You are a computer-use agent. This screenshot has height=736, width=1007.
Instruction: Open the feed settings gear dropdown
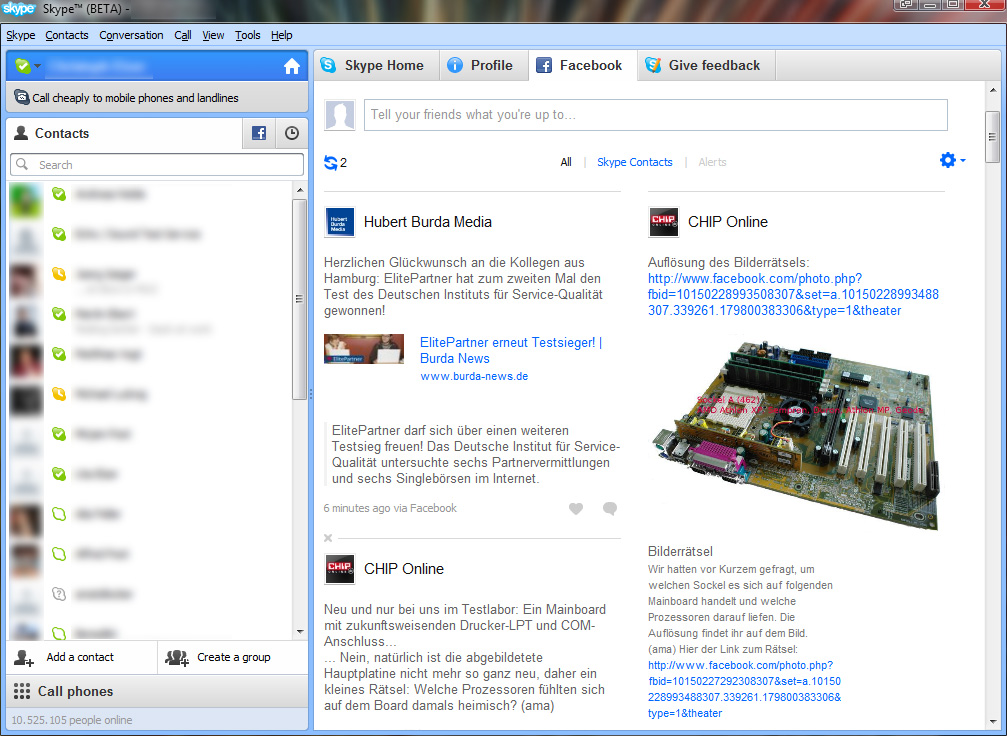click(x=951, y=161)
